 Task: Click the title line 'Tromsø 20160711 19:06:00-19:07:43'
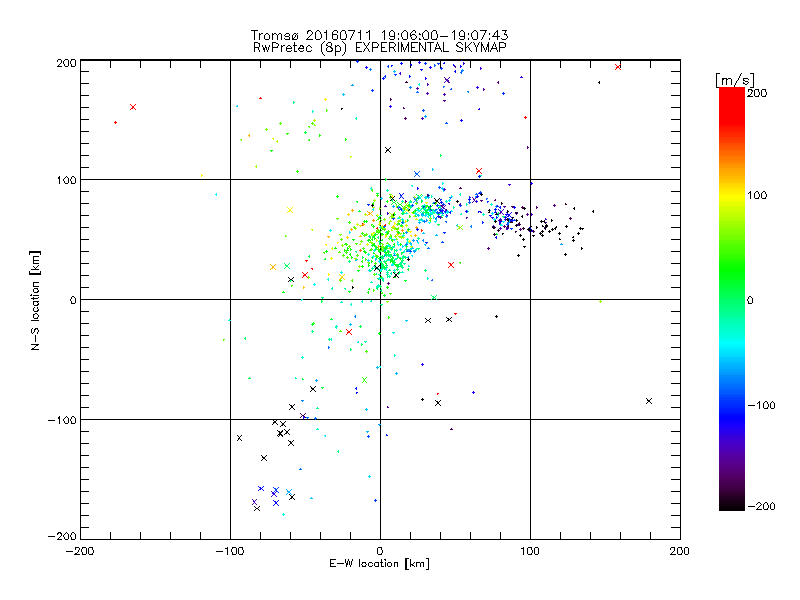[380, 35]
